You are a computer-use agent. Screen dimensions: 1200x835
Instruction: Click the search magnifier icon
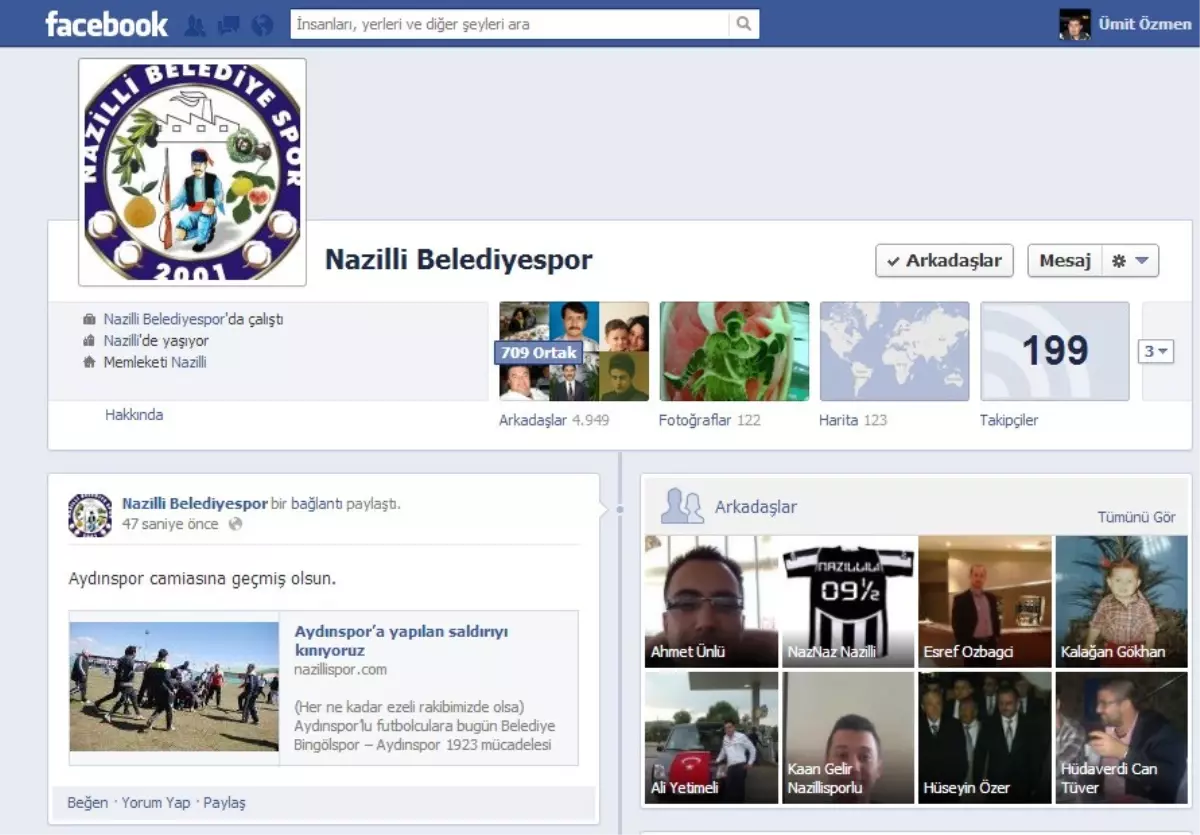744,24
